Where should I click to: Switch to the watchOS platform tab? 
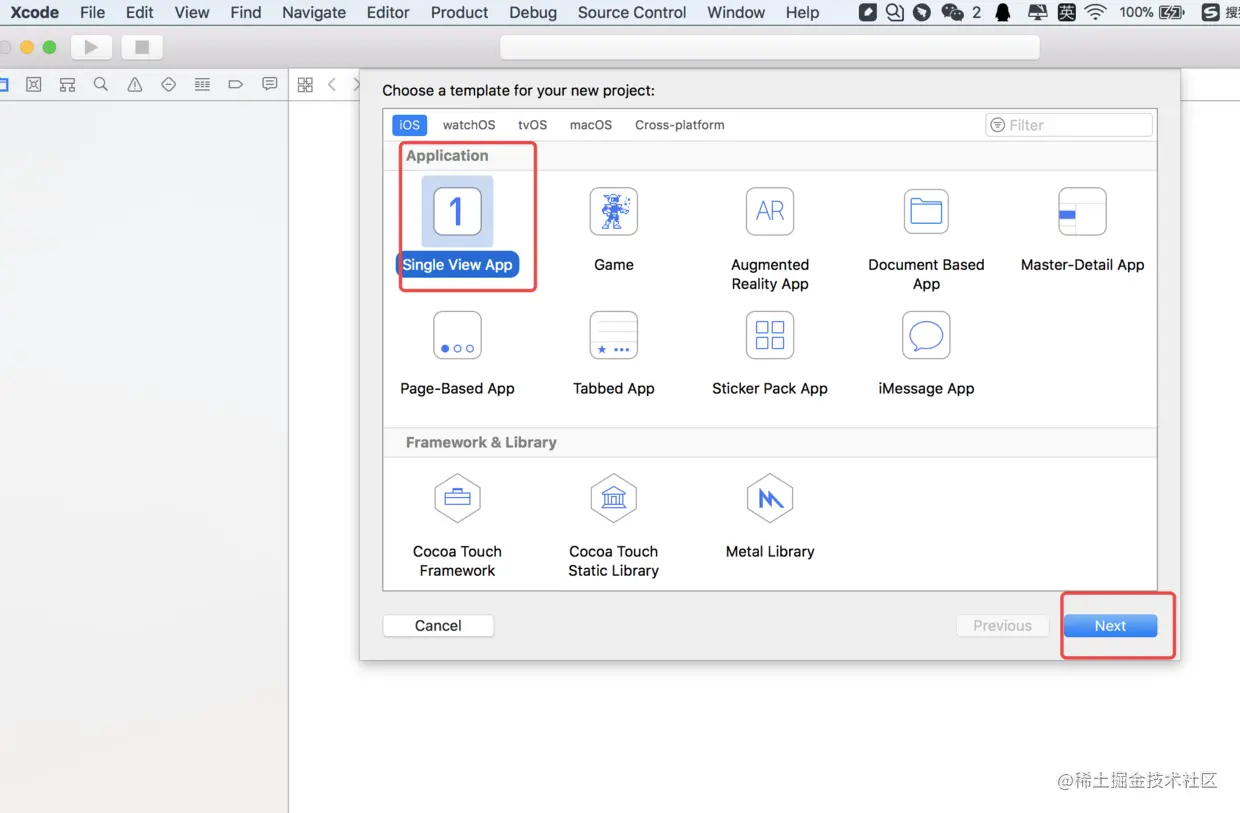coord(469,125)
